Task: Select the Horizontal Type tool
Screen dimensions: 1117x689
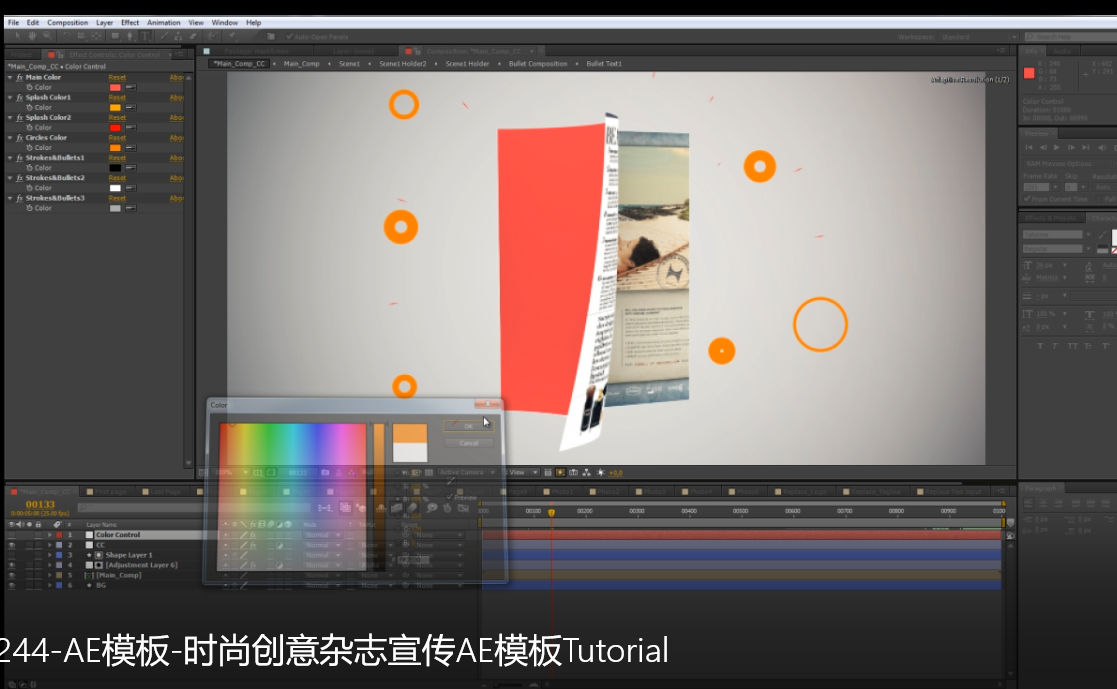Action: [145, 36]
